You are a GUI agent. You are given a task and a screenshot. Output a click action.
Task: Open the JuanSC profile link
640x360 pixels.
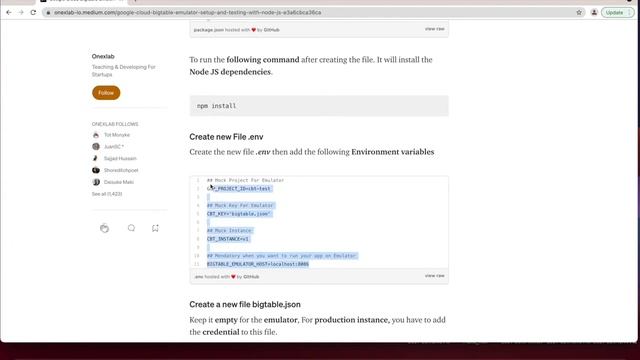(114, 147)
